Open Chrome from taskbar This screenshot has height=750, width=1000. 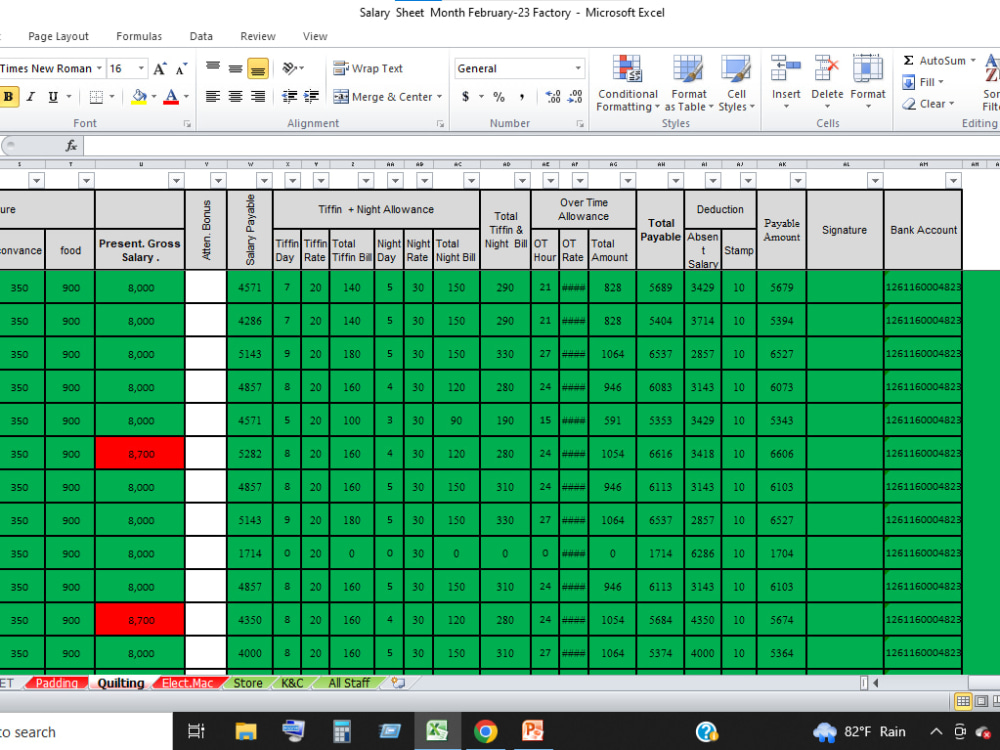tap(485, 732)
